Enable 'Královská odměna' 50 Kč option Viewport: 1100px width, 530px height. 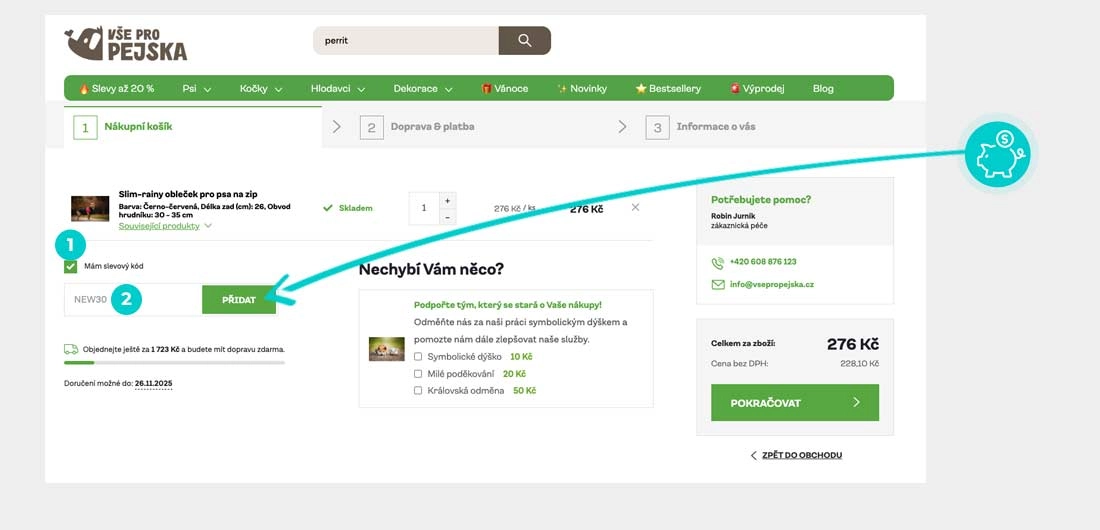pyautogui.click(x=418, y=390)
